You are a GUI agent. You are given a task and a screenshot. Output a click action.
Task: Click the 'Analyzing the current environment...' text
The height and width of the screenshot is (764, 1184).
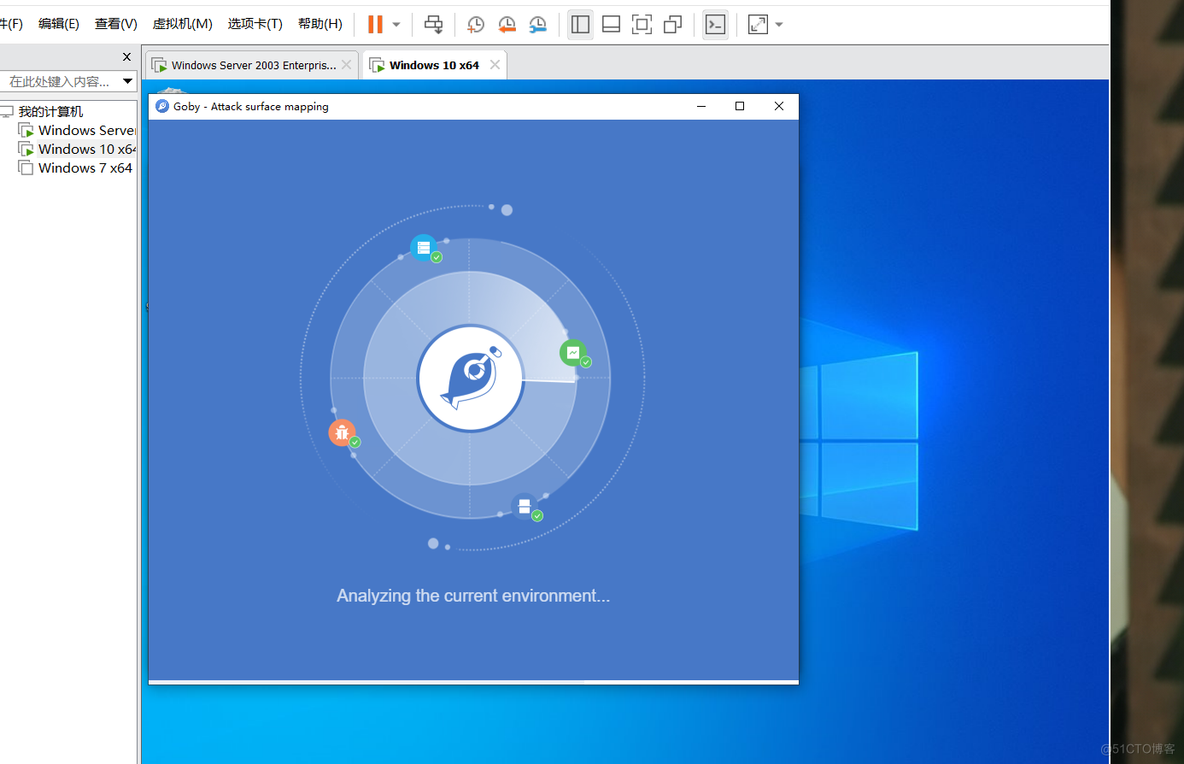tap(473, 596)
